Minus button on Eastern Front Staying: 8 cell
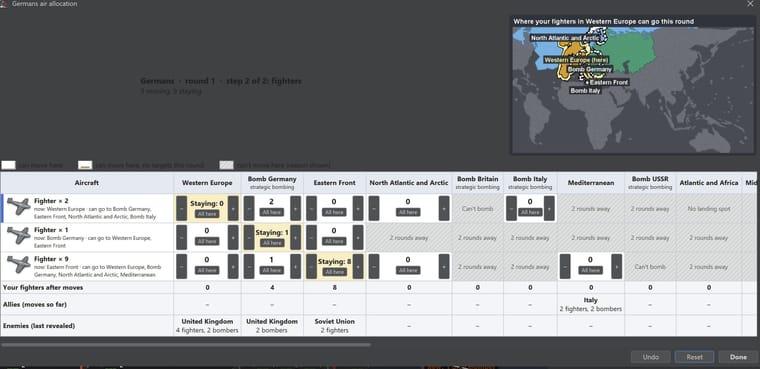The image size is (760, 369). (x=312, y=266)
